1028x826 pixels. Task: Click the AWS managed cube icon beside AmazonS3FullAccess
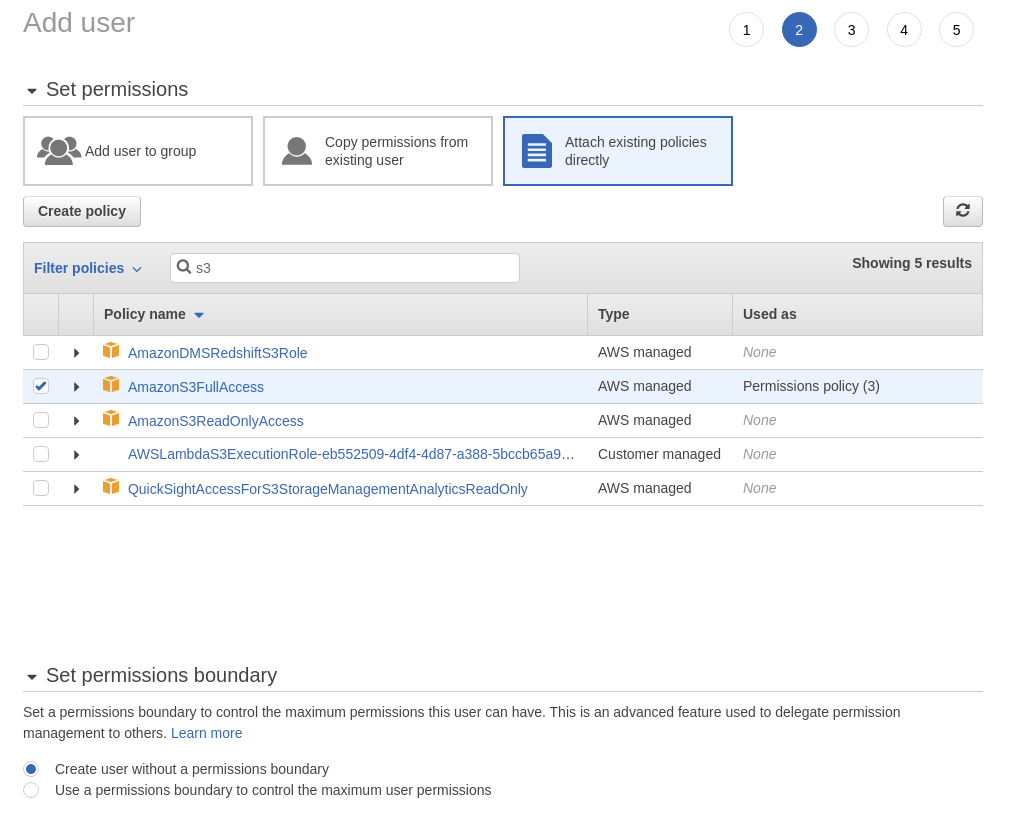(111, 385)
